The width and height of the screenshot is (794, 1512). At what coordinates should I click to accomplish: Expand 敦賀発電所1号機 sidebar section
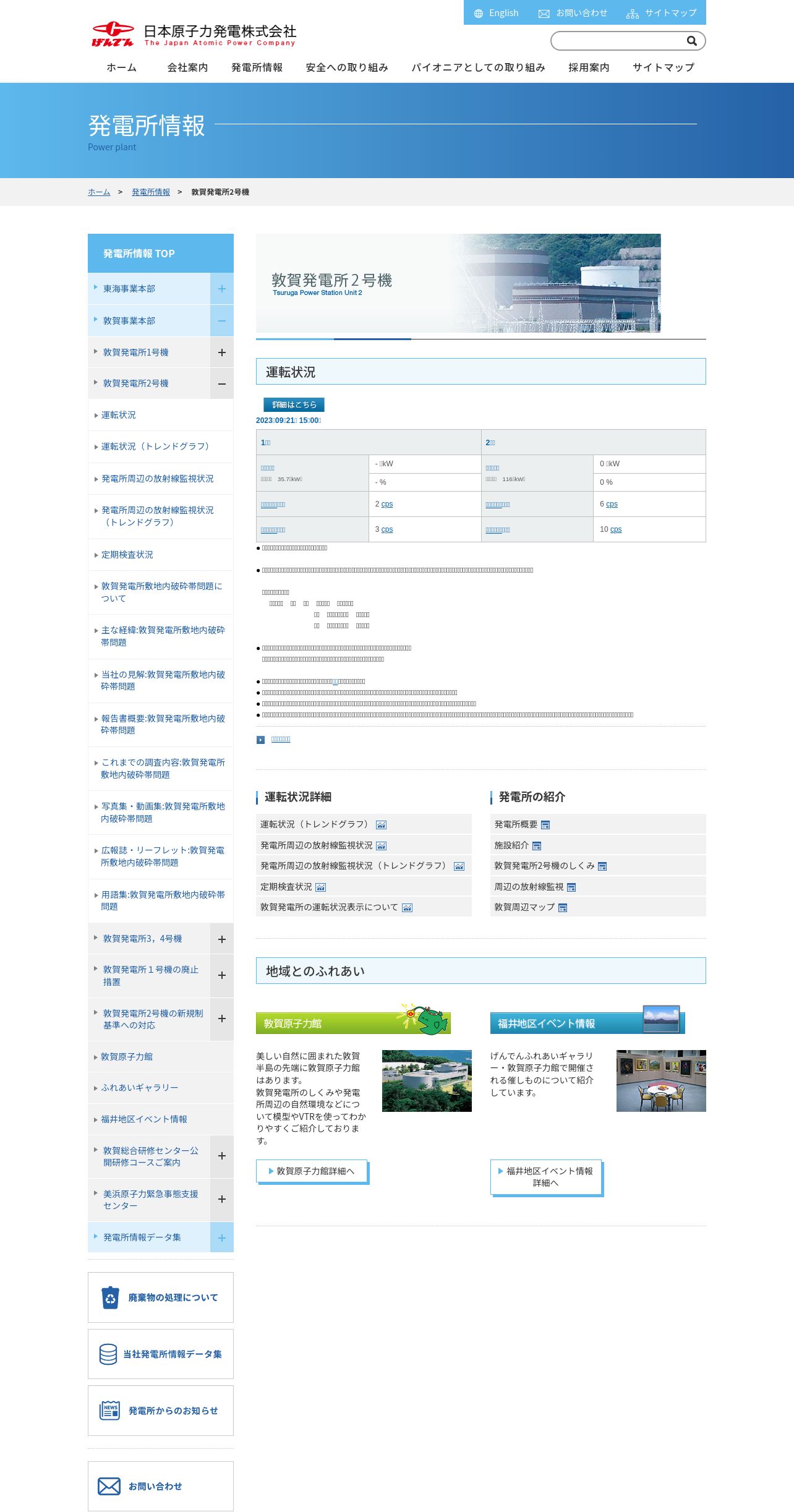pos(222,352)
